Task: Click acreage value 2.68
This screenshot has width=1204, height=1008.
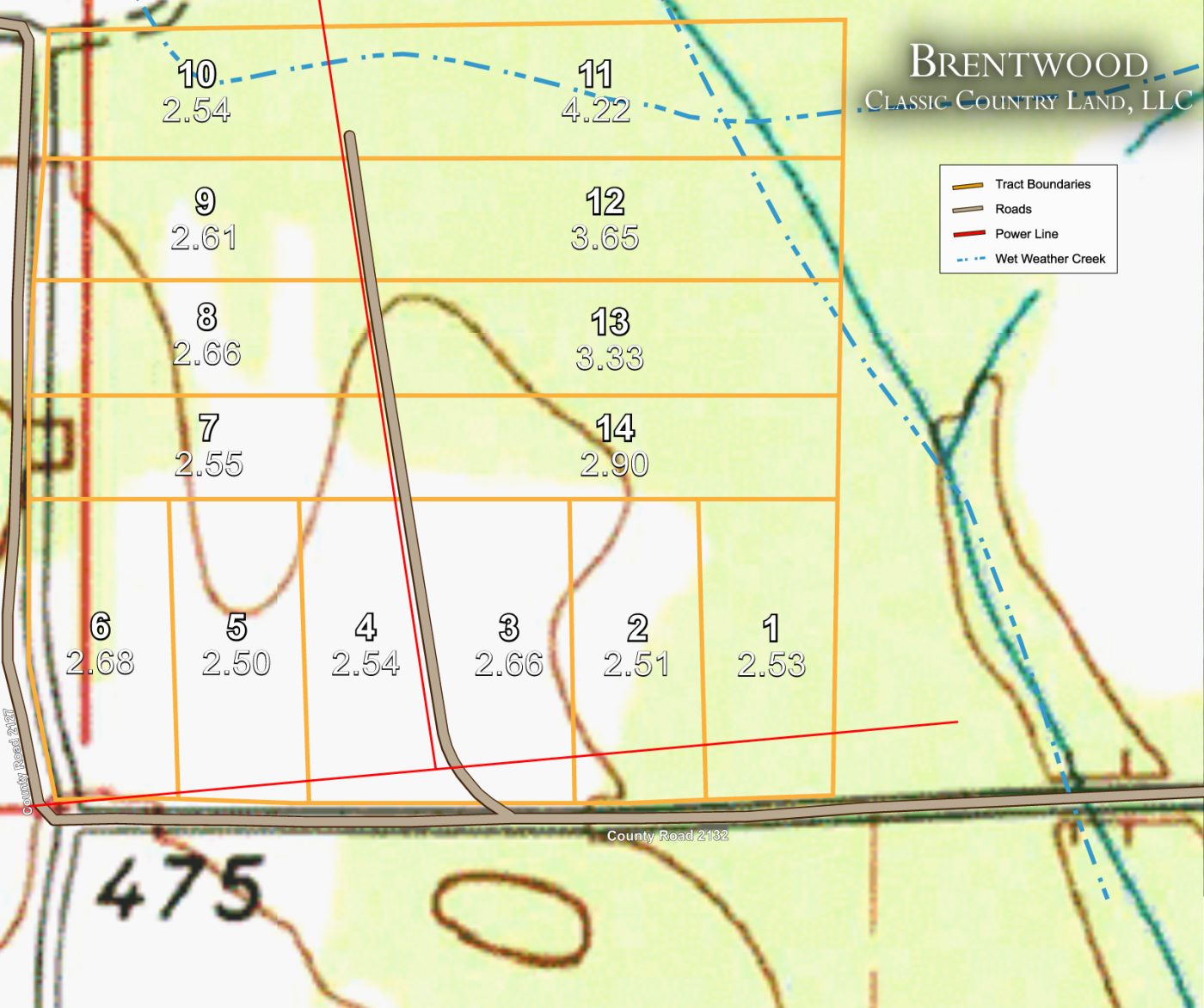Action: 101,662
